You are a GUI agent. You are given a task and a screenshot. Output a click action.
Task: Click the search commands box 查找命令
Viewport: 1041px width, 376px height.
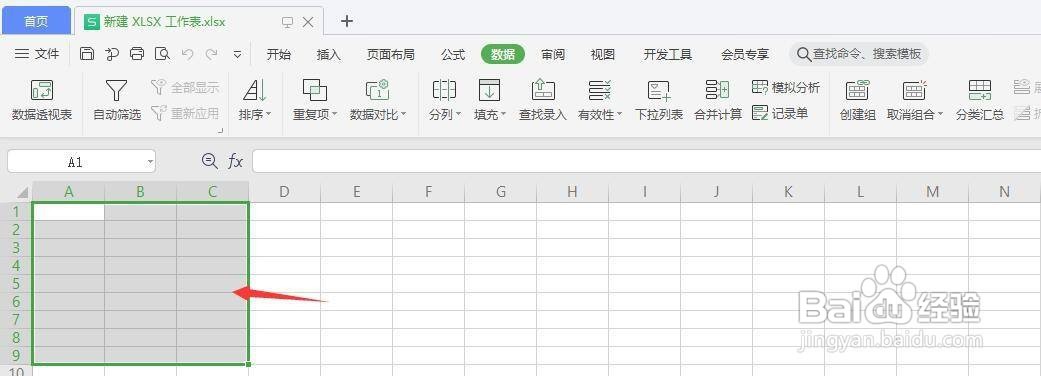(859, 54)
